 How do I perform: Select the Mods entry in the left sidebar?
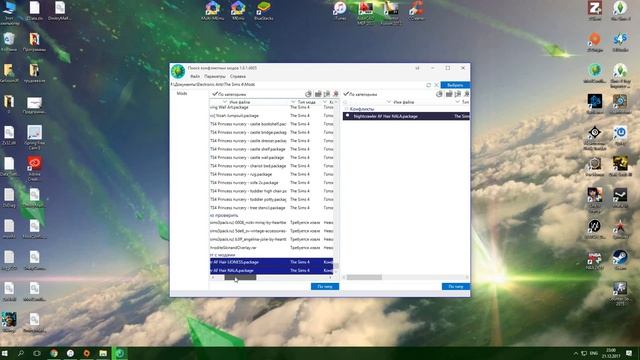[182, 93]
